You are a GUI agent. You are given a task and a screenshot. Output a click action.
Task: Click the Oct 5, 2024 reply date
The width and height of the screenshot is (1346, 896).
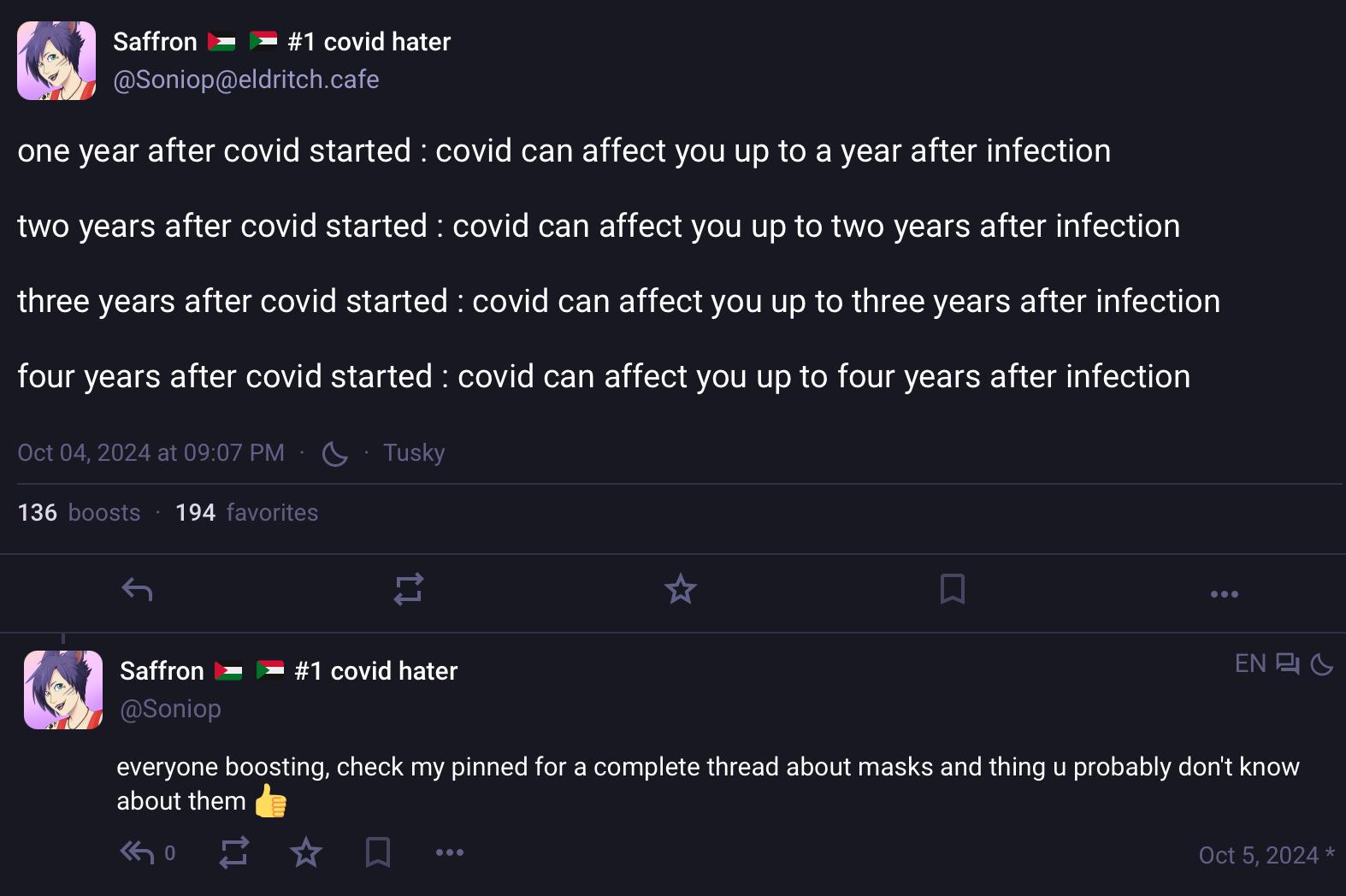[1258, 855]
